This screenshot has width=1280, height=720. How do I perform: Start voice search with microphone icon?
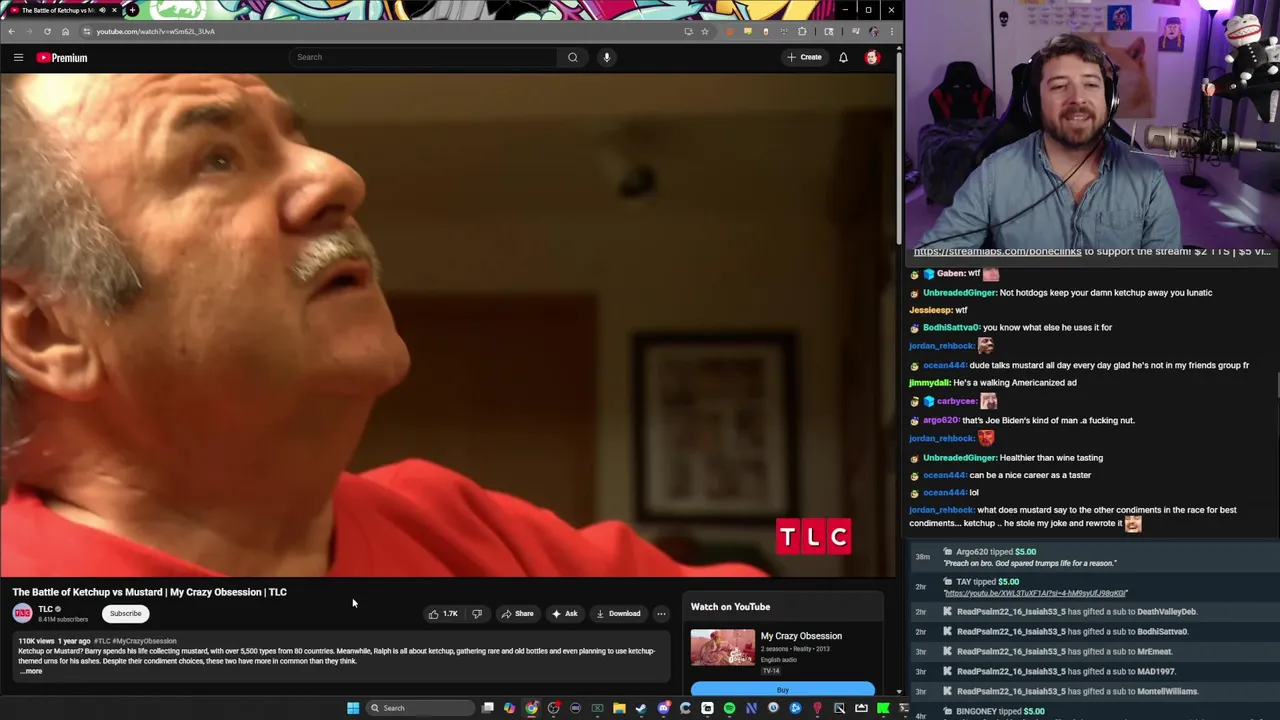[606, 57]
